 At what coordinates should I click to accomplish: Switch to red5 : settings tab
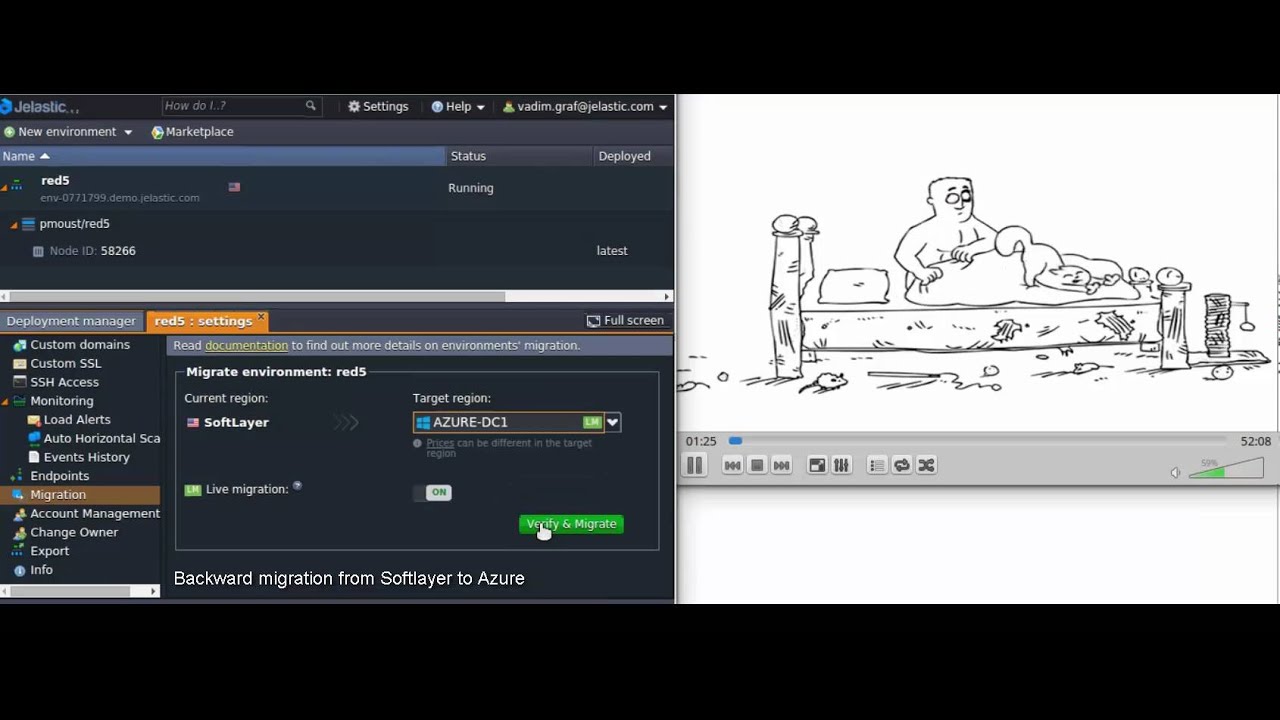pyautogui.click(x=203, y=321)
